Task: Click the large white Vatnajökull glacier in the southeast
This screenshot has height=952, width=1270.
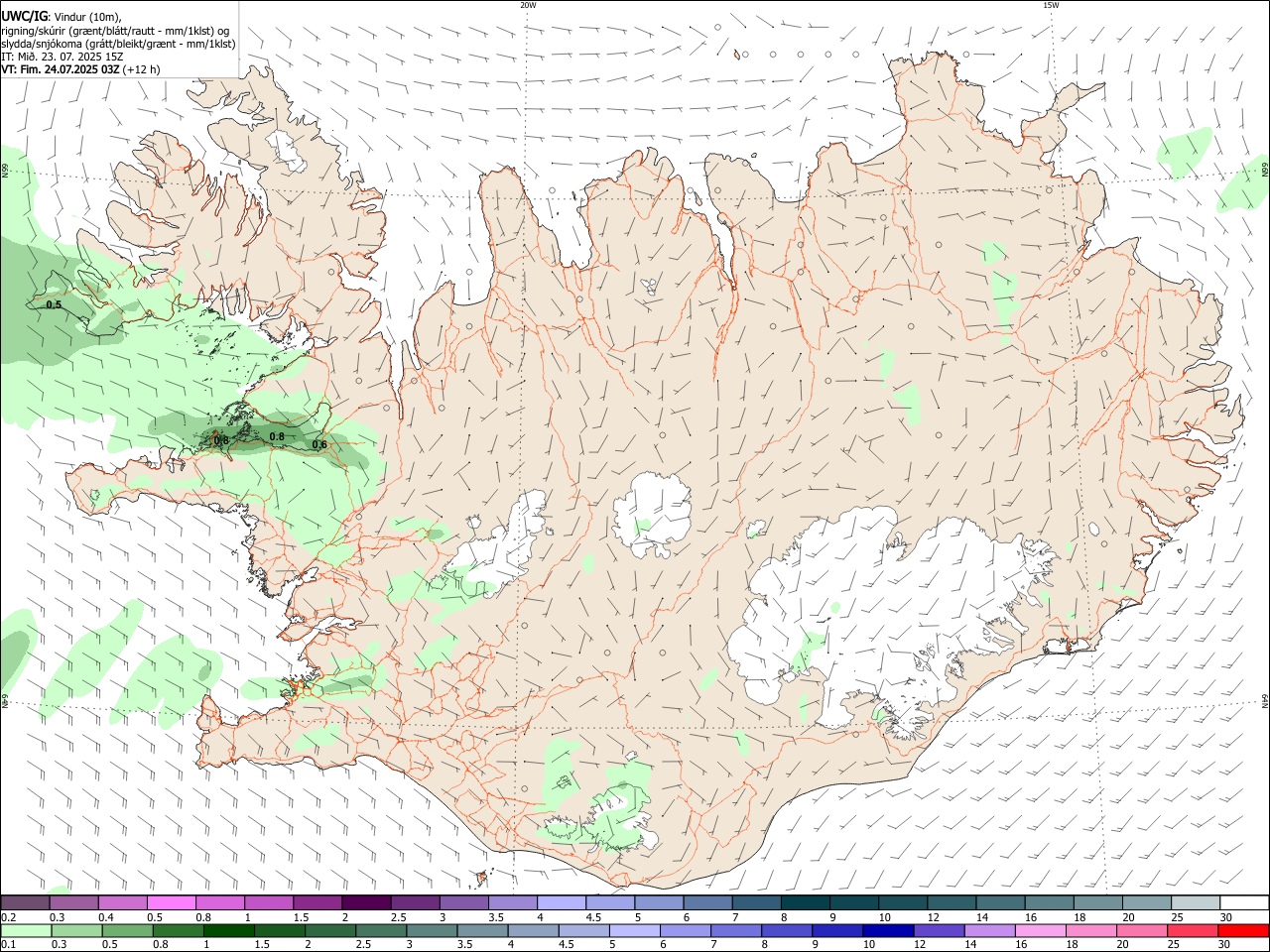Action: (883, 615)
